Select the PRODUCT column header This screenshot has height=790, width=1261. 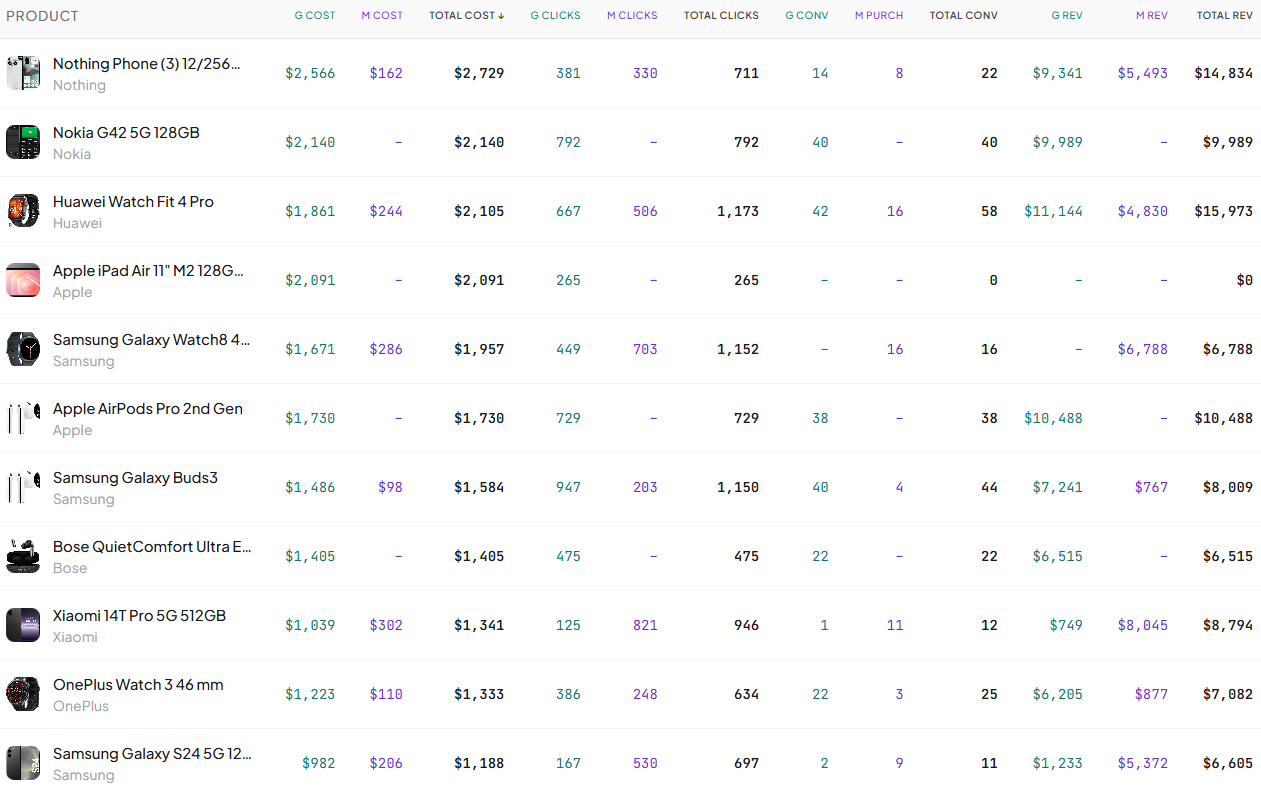pyautogui.click(x=42, y=15)
